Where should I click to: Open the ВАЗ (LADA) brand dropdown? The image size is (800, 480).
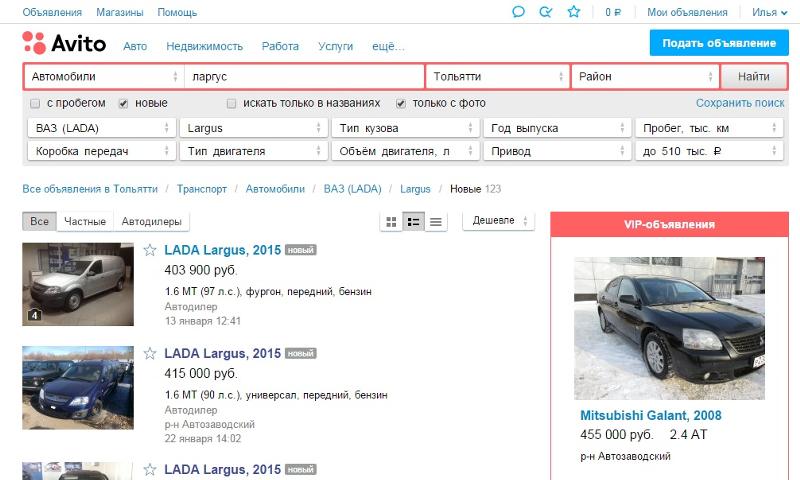pos(102,128)
